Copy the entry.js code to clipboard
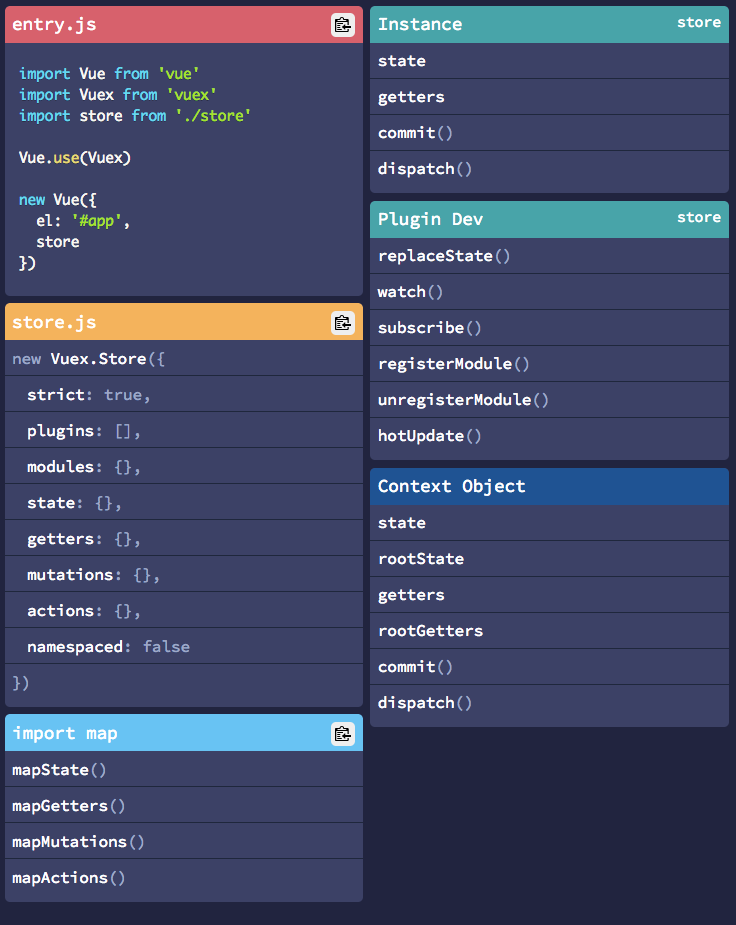Viewport: 736px width, 925px height. coord(343,25)
